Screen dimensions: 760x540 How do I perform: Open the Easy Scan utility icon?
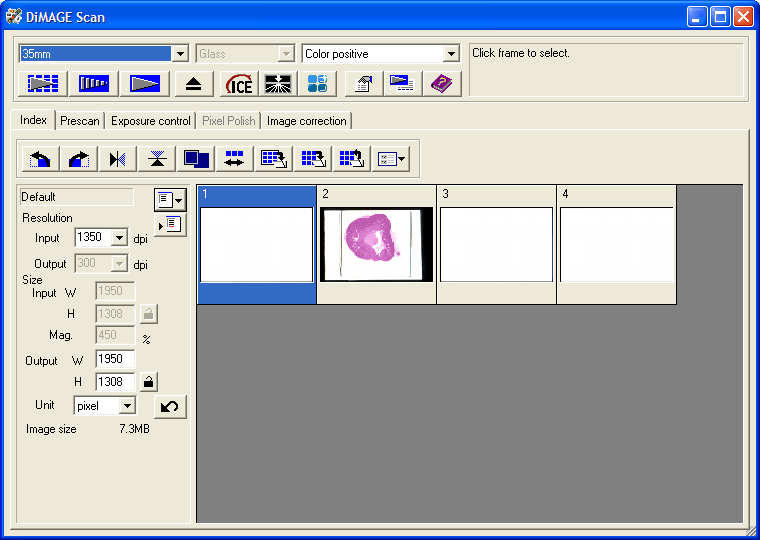click(402, 83)
